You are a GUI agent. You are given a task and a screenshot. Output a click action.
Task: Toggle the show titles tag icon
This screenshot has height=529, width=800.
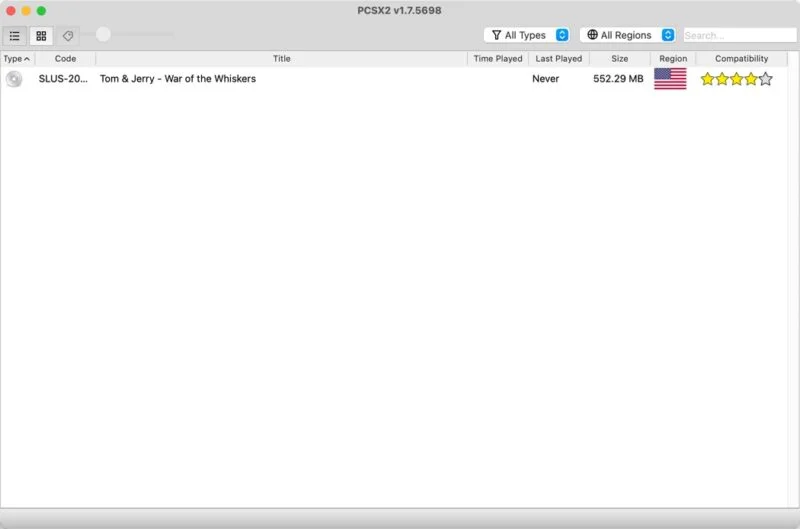coord(67,35)
